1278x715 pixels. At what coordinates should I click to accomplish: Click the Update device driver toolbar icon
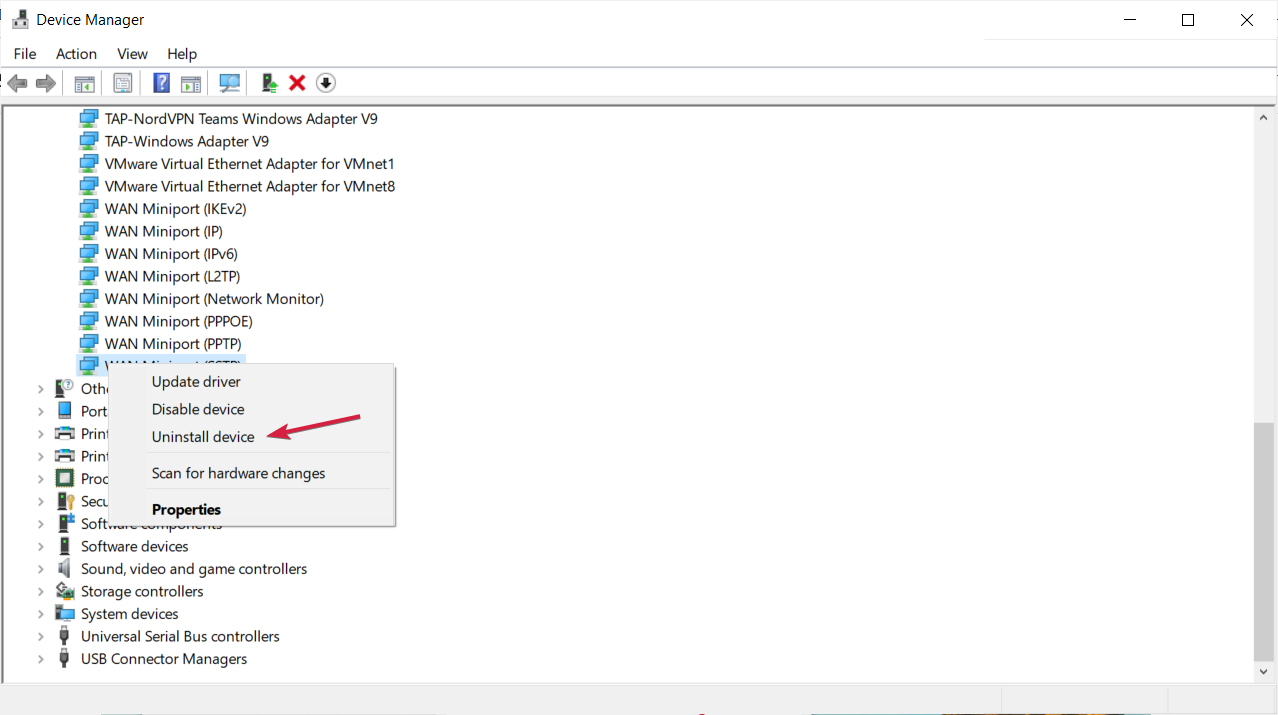(x=268, y=83)
